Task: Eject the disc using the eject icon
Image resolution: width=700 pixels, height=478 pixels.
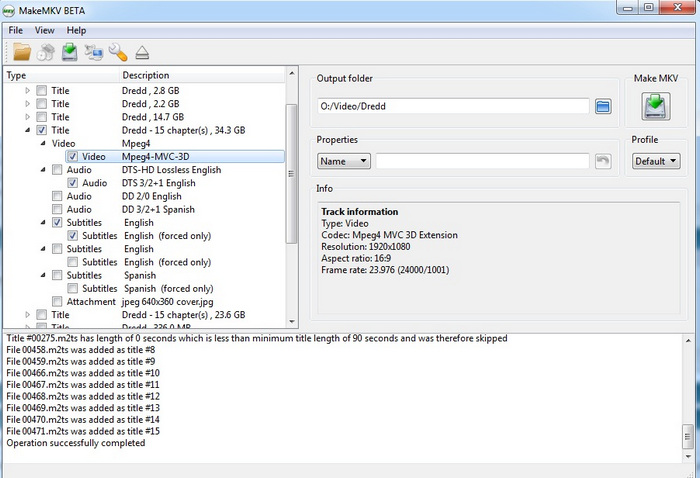Action: (x=142, y=52)
